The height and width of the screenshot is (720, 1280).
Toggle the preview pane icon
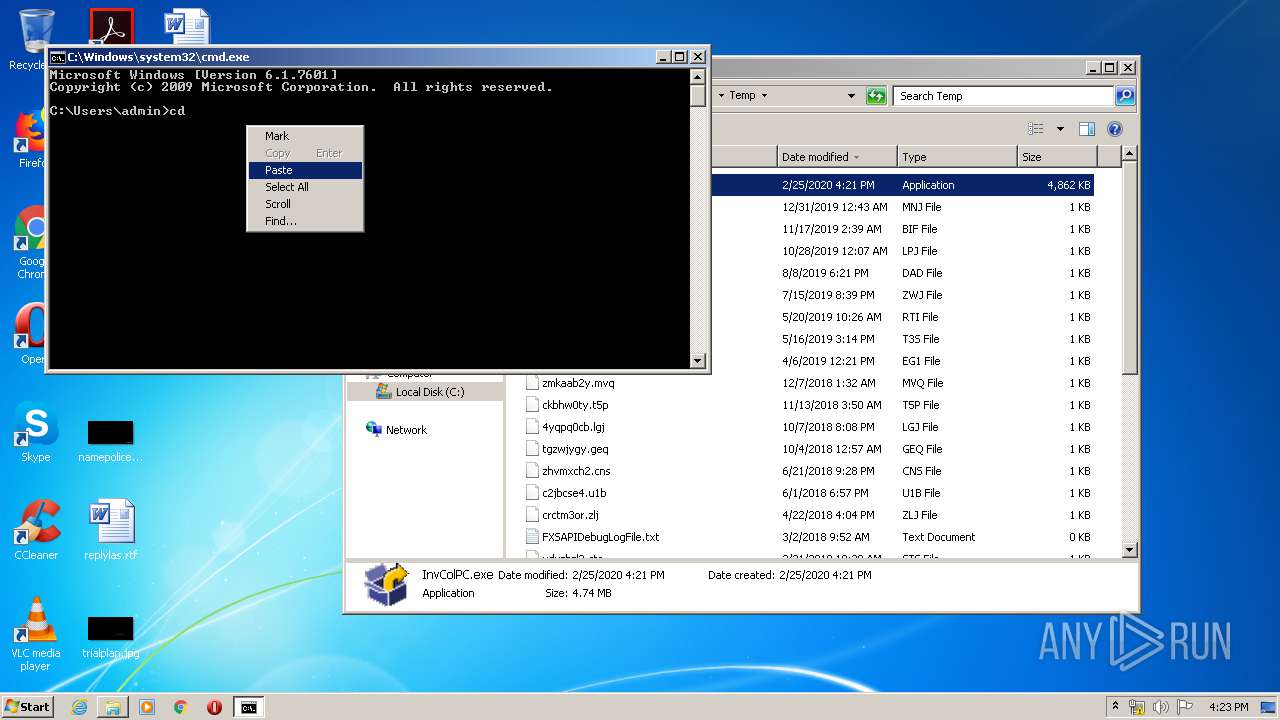point(1087,129)
